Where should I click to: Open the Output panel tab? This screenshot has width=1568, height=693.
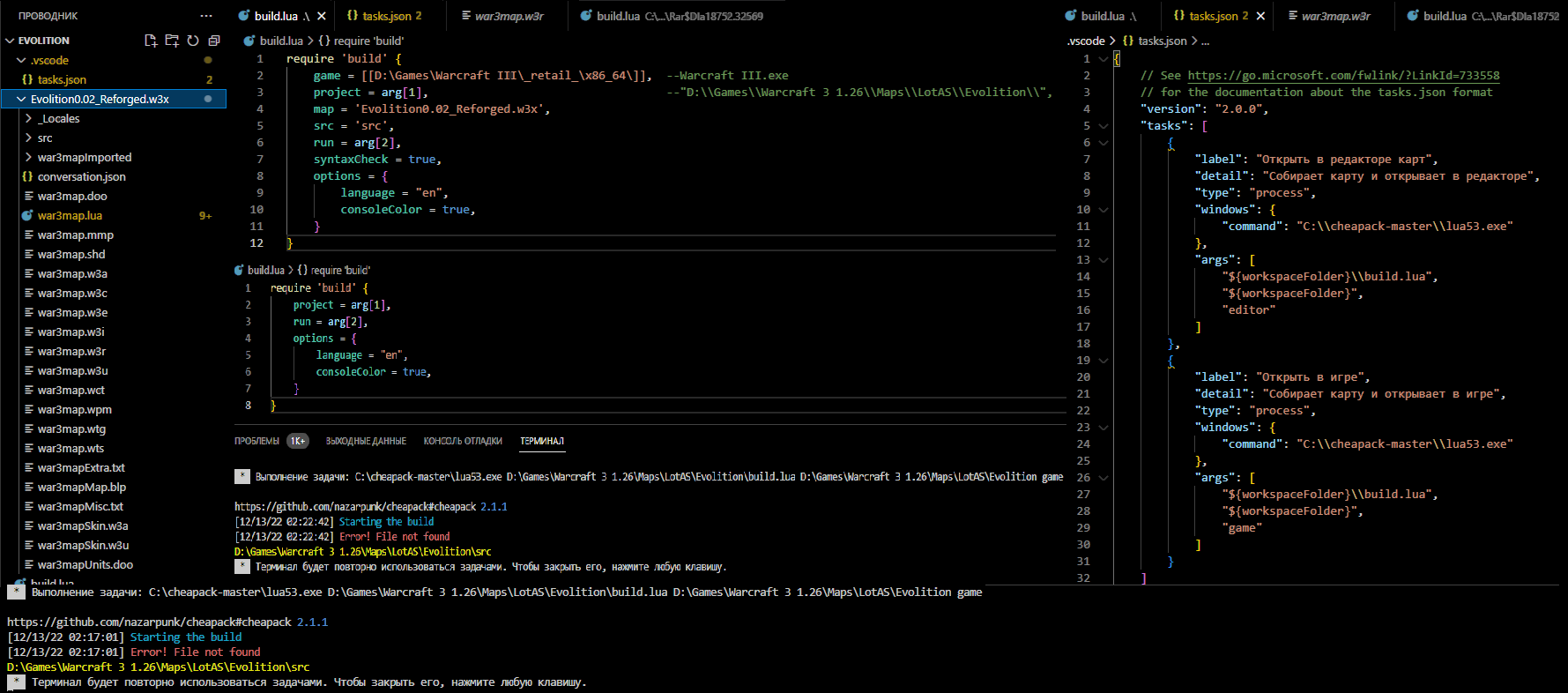(366, 441)
